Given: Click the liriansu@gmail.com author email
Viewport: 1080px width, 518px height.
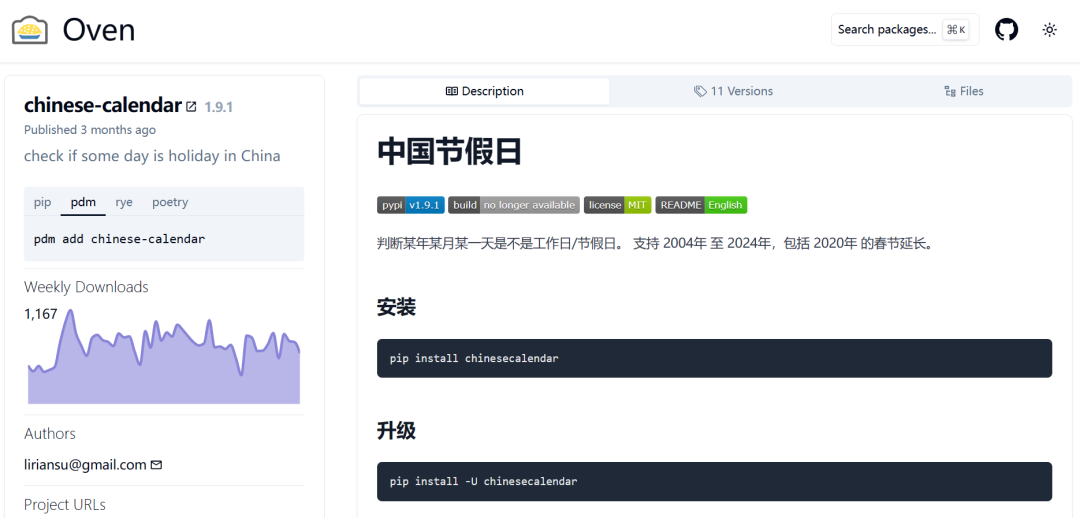Looking at the screenshot, I should [x=85, y=465].
